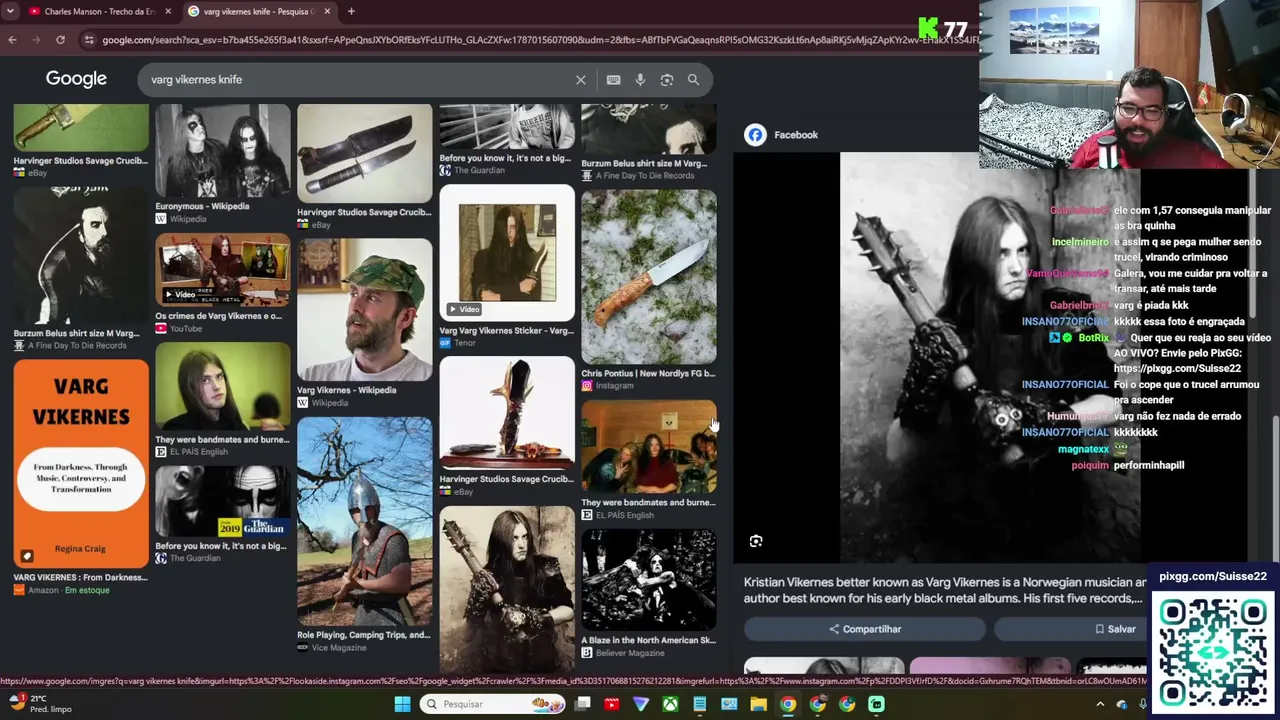Image resolution: width=1280 pixels, height=720 pixels.
Task: Click the YouTube source label
Action: [x=185, y=329]
